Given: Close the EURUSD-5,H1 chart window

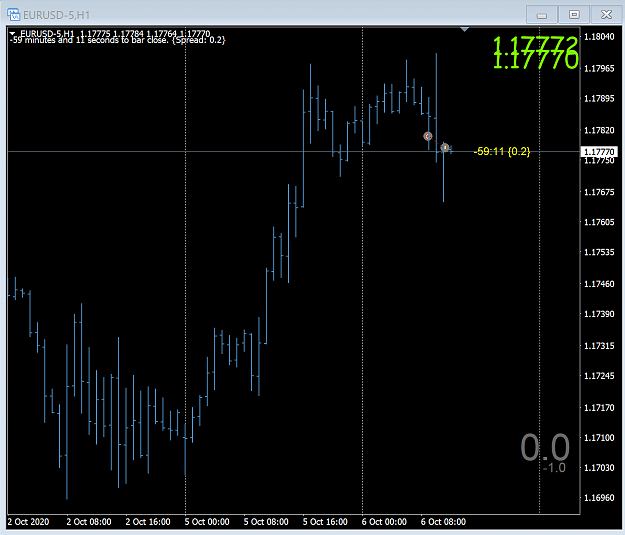Looking at the screenshot, I should [x=606, y=15].
